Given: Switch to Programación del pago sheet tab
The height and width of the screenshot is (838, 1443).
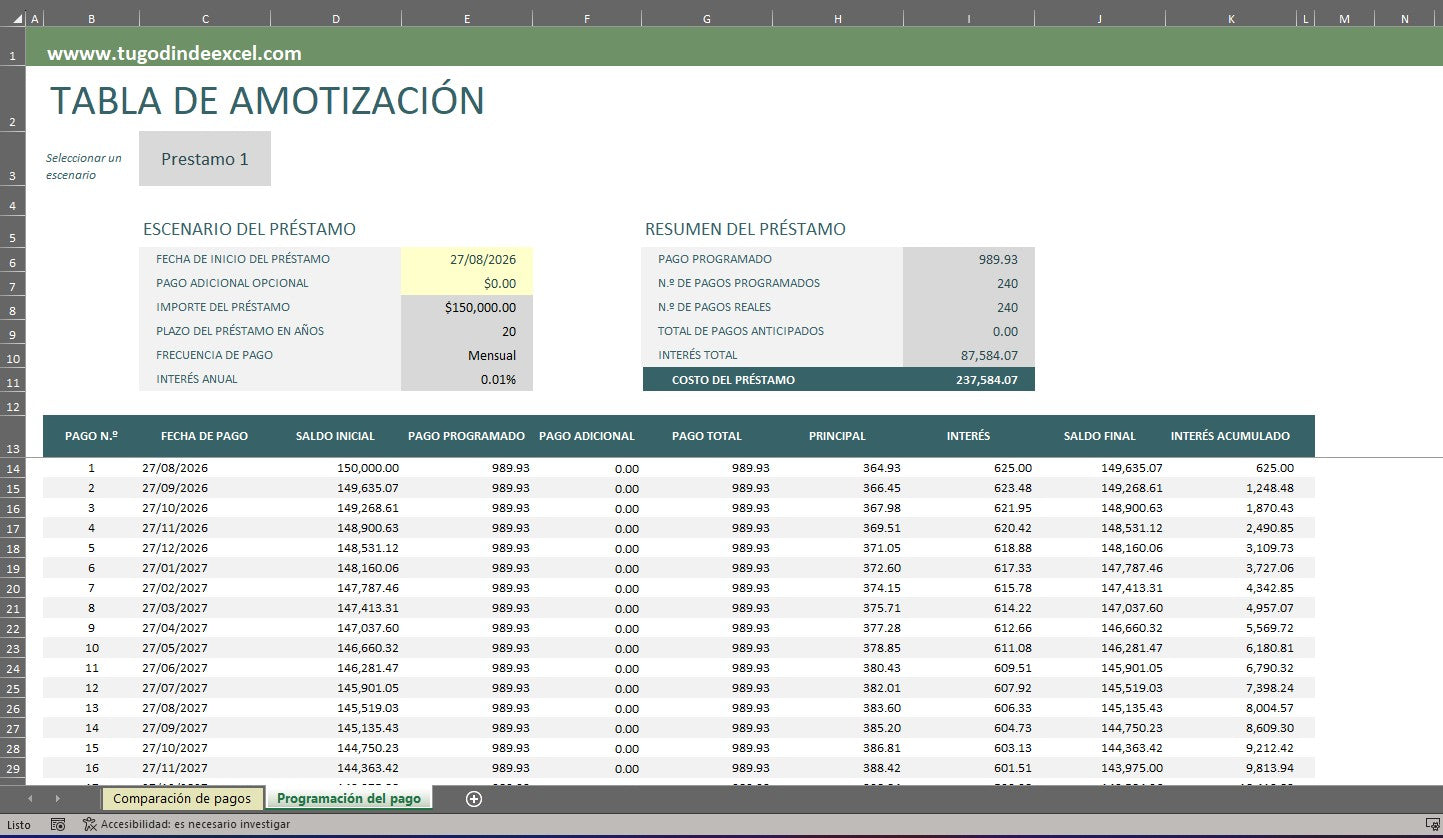Looking at the screenshot, I should pyautogui.click(x=349, y=798).
